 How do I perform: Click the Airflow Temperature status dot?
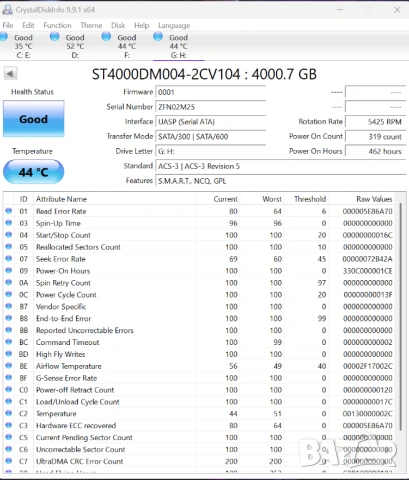click(x=9, y=366)
